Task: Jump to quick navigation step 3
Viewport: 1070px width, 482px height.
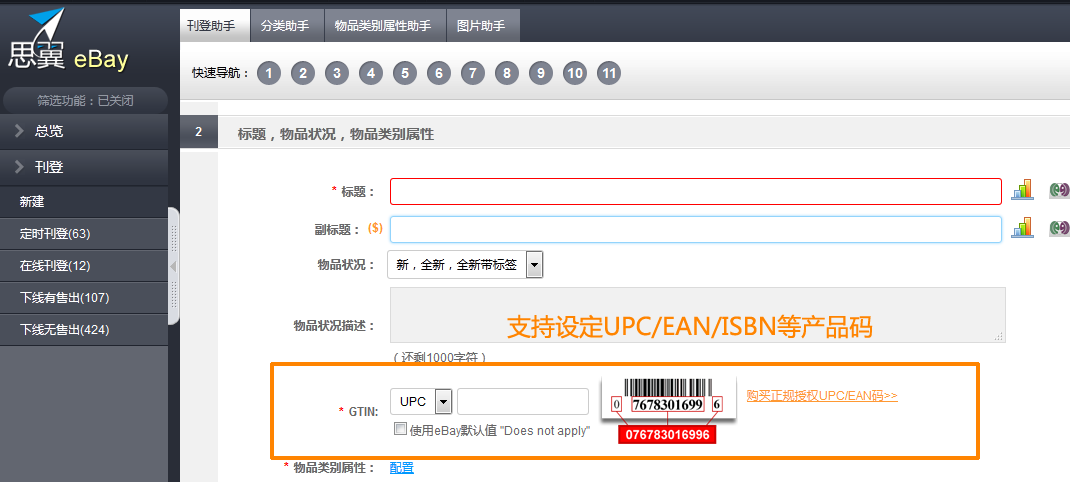Action: [x=337, y=73]
